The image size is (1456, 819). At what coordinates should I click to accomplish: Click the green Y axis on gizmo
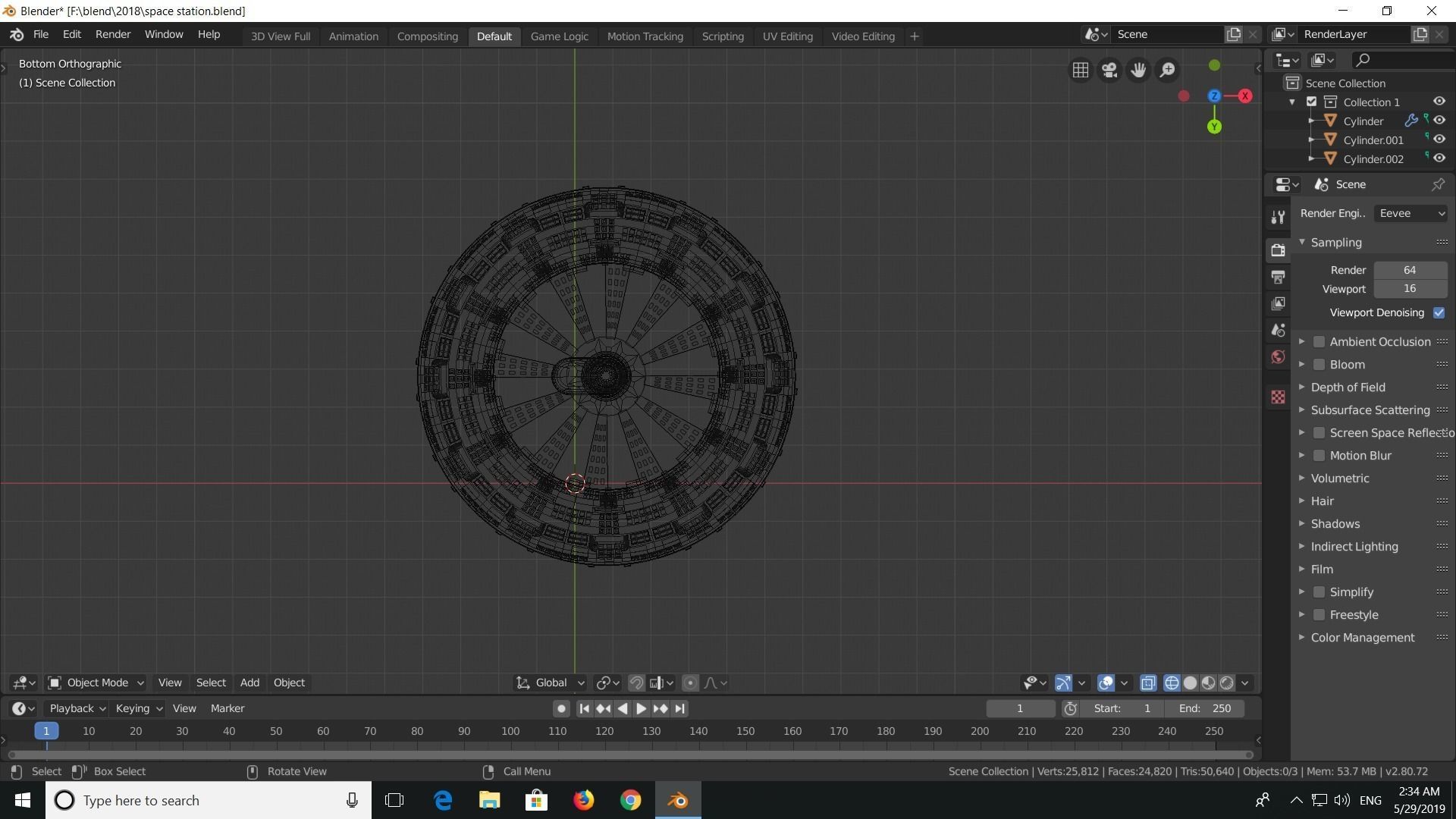tap(1214, 127)
